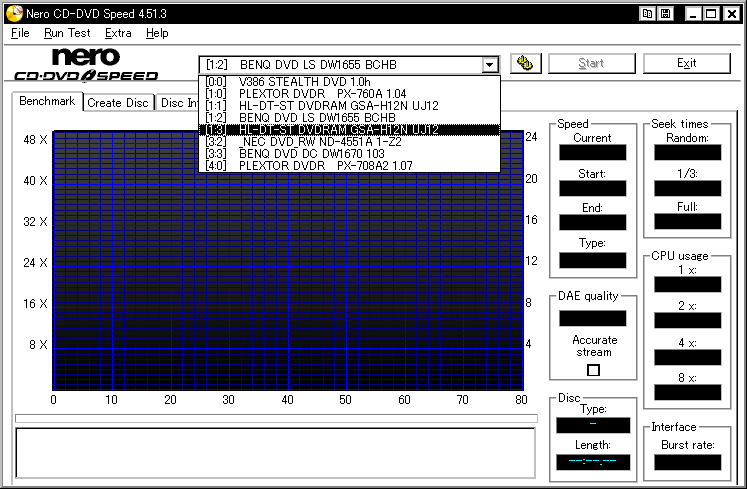Screen dimensions: 747x489
Task: Select PLEXTOR DVDR PX-760A 1.04 drive
Action: 349,94
